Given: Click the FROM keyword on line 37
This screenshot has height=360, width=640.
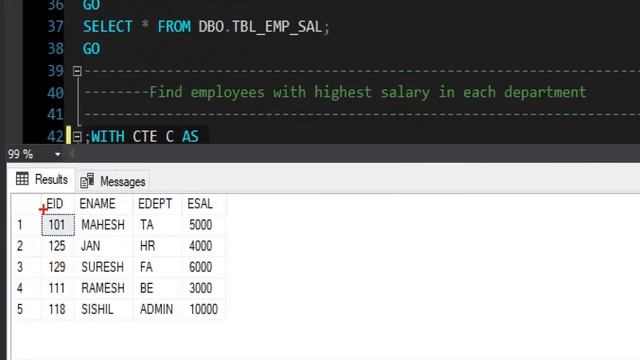Looking at the screenshot, I should (174, 27).
